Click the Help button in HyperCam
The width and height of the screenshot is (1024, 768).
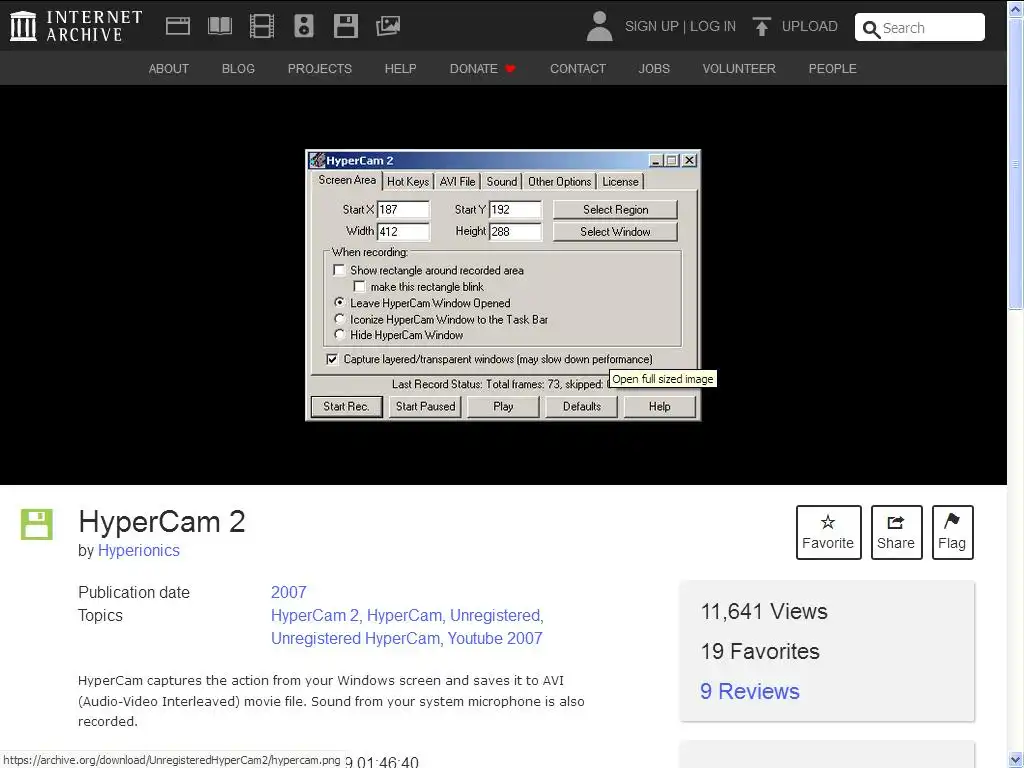click(x=660, y=406)
